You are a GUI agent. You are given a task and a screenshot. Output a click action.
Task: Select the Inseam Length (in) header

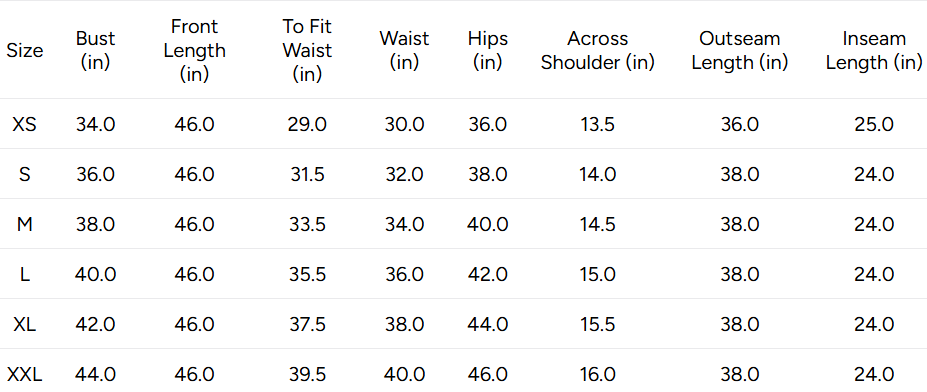874,50
